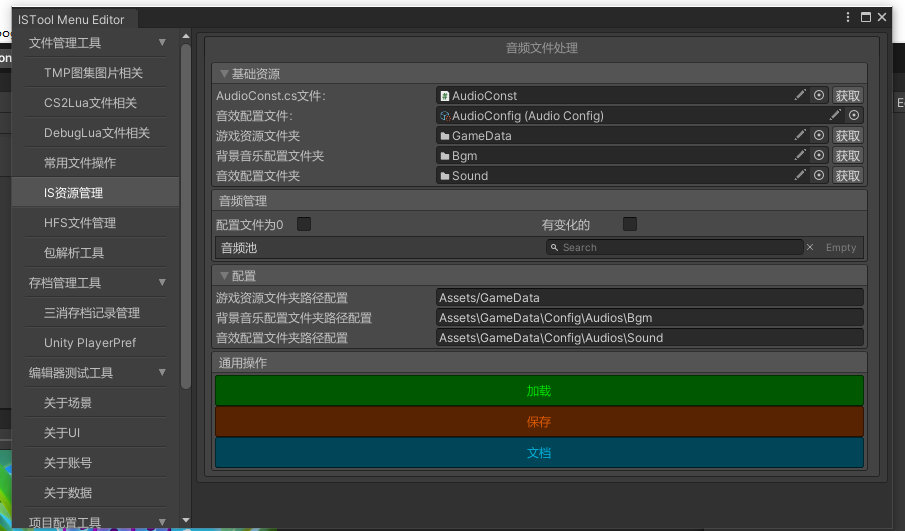The width and height of the screenshot is (905, 531).
Task: Select TMP图集图片相关 menu item
Action: [x=95, y=73]
